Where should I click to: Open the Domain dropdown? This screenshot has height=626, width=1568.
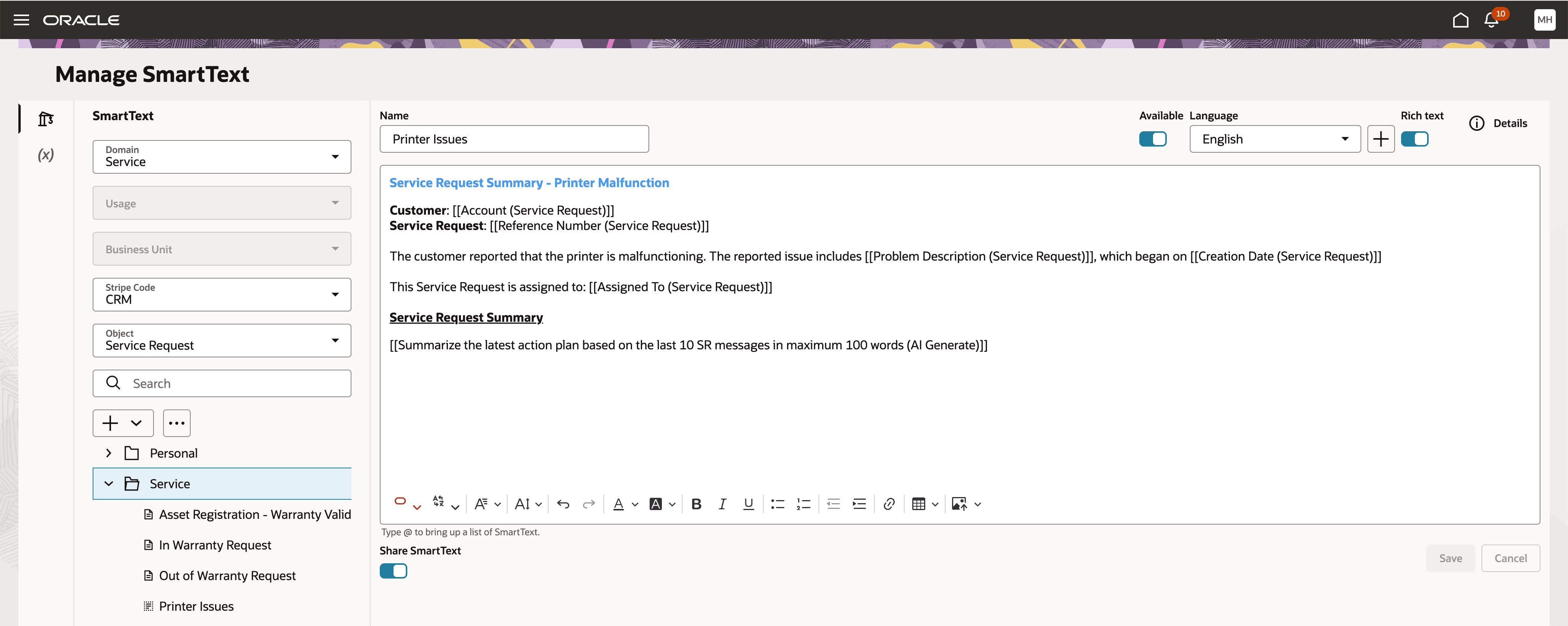pos(222,157)
